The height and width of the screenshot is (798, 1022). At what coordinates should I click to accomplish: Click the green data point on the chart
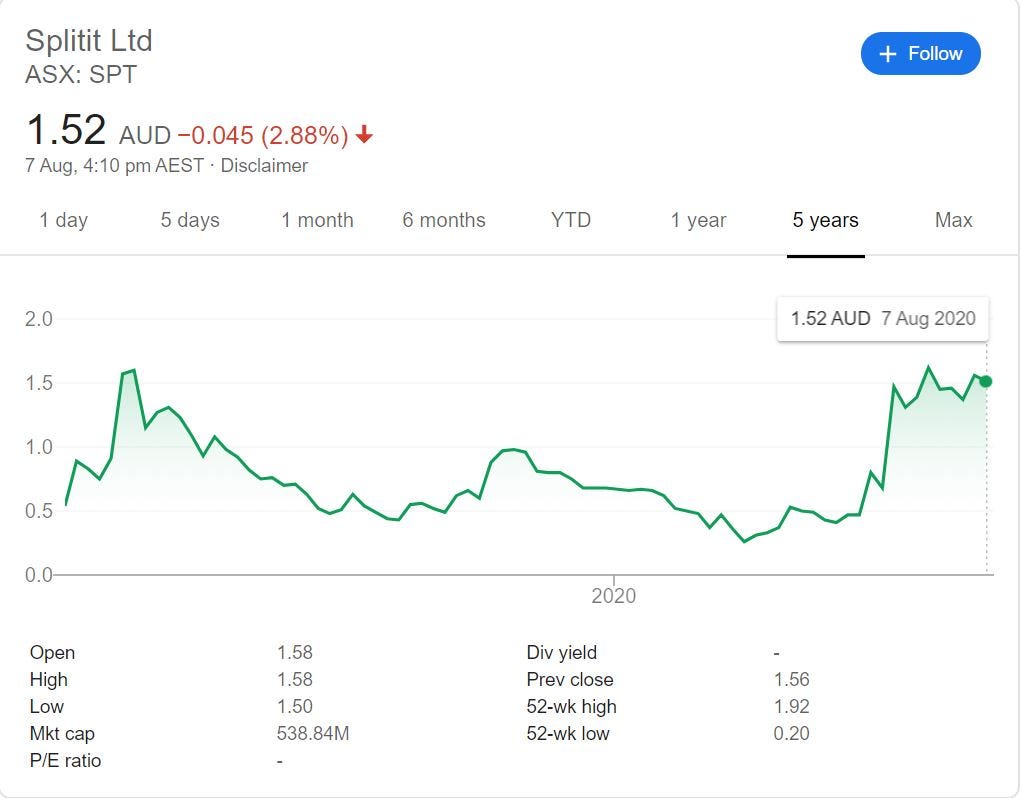pos(986,381)
